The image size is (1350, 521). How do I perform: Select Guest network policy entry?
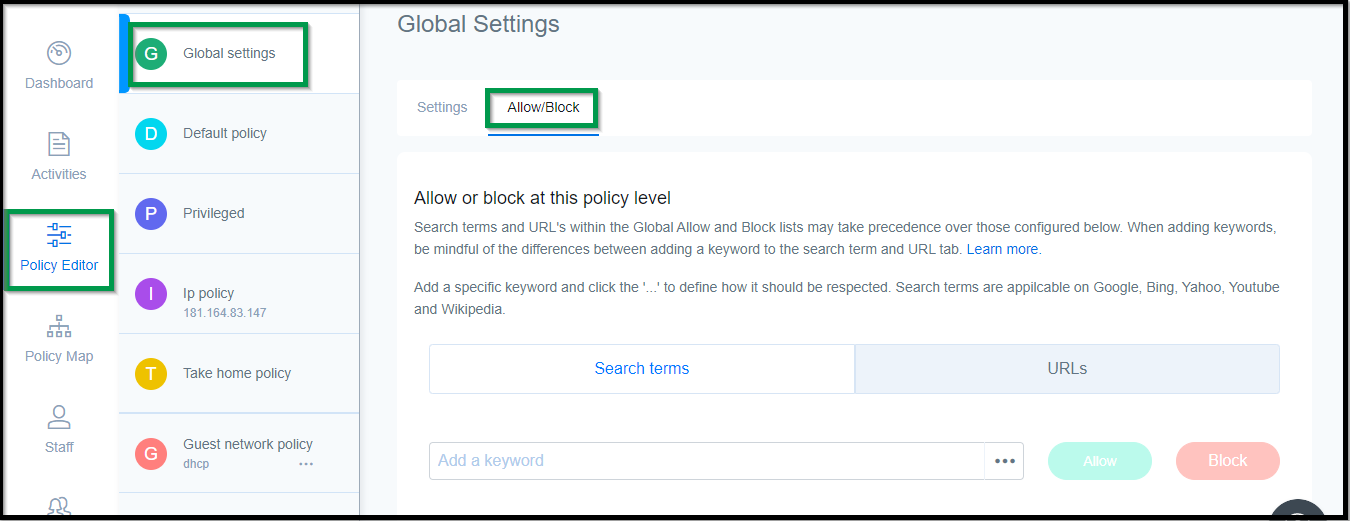[239, 453]
